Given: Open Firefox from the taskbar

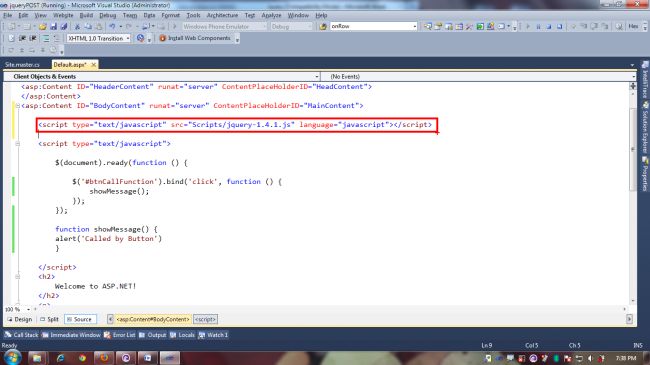Looking at the screenshot, I should click(104, 358).
